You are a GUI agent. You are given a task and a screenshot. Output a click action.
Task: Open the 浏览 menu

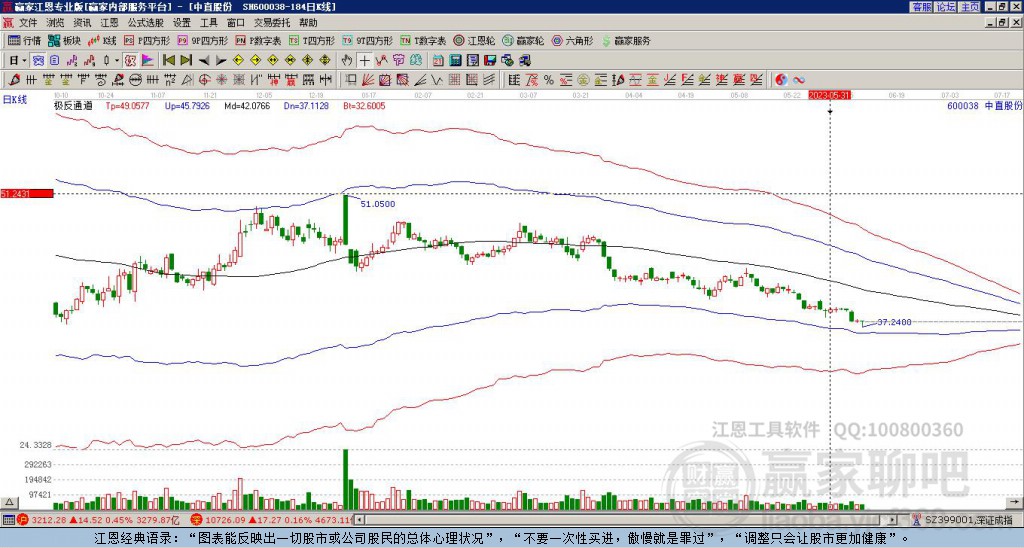point(56,23)
